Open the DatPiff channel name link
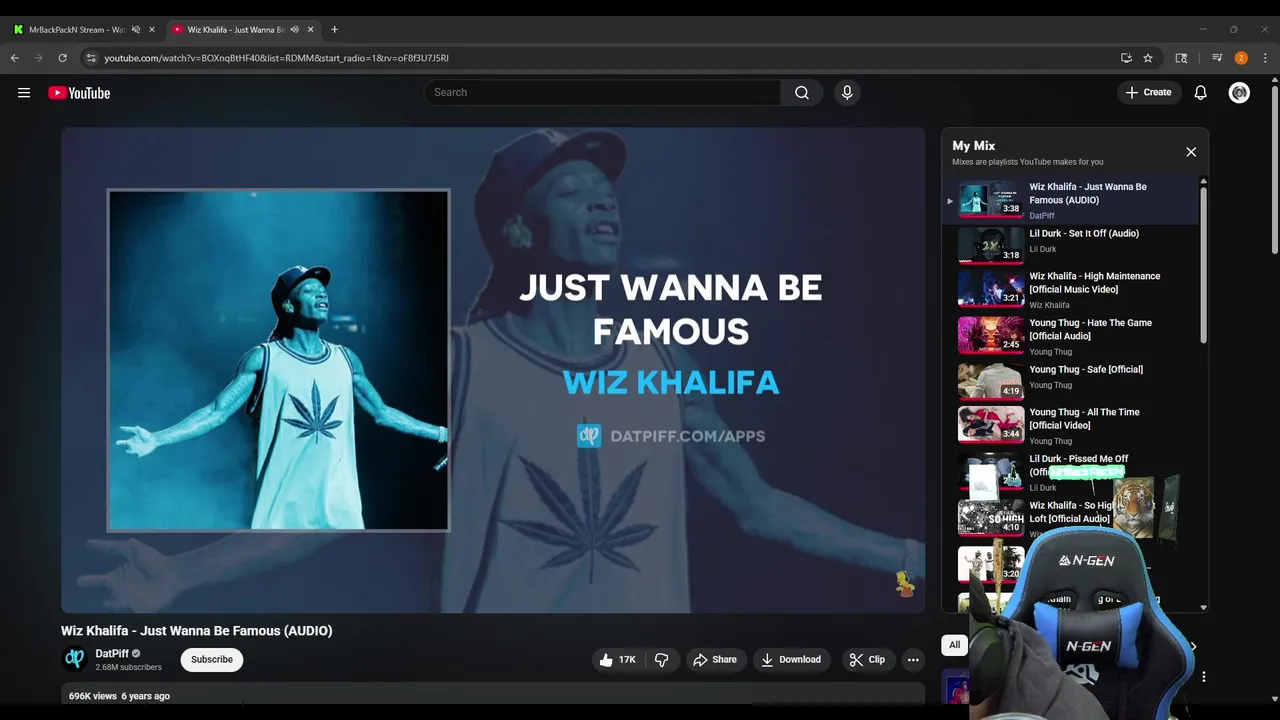 112,654
